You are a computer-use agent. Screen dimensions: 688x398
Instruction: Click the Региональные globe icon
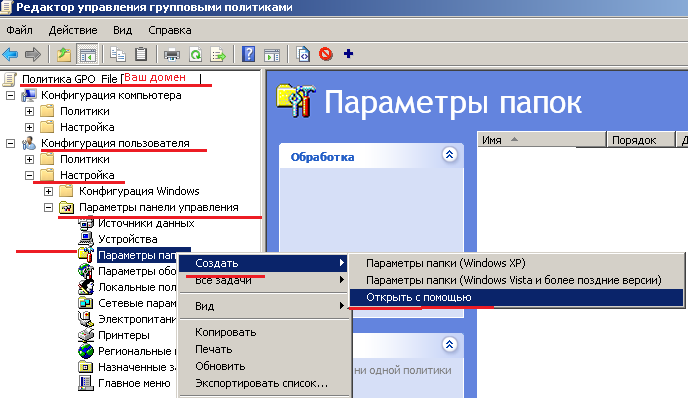86,351
